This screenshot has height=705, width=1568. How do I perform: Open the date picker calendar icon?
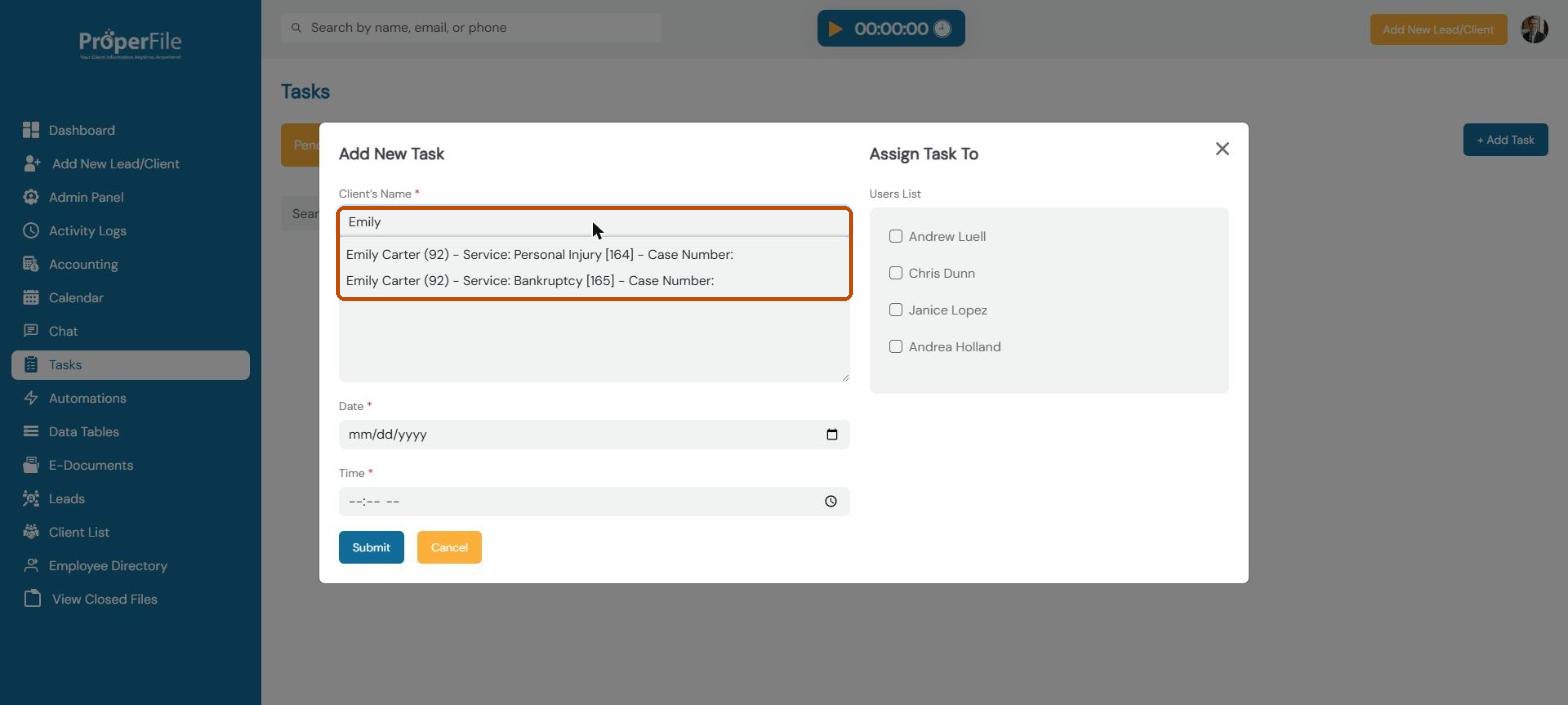(x=832, y=434)
